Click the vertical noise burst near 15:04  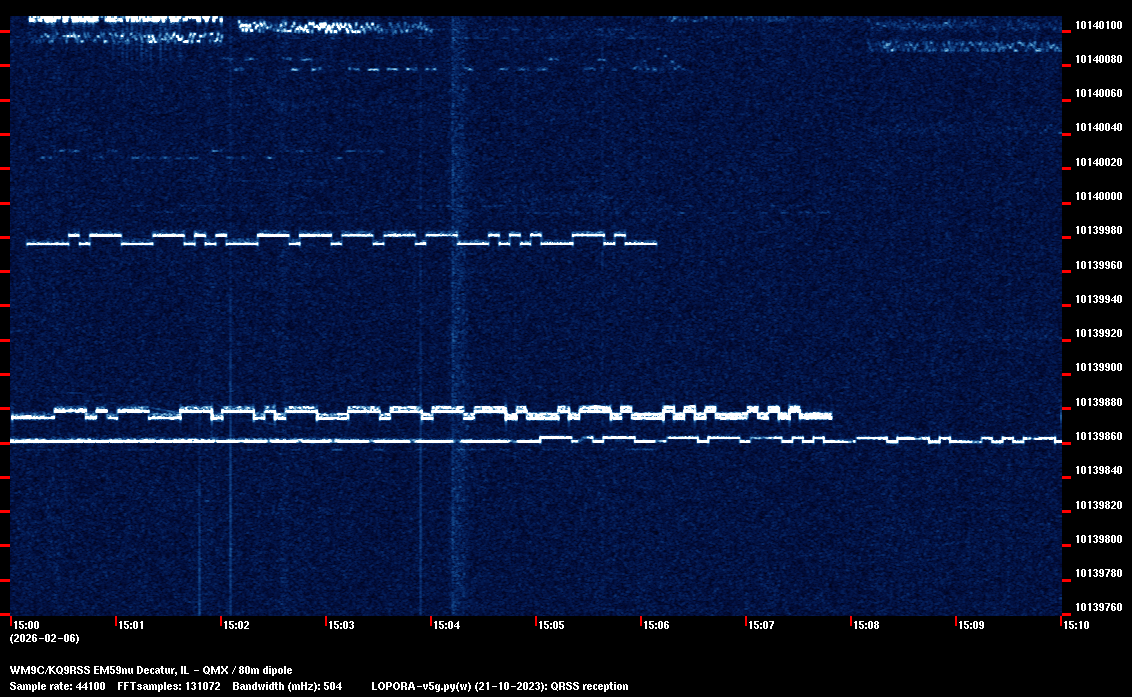(453, 300)
